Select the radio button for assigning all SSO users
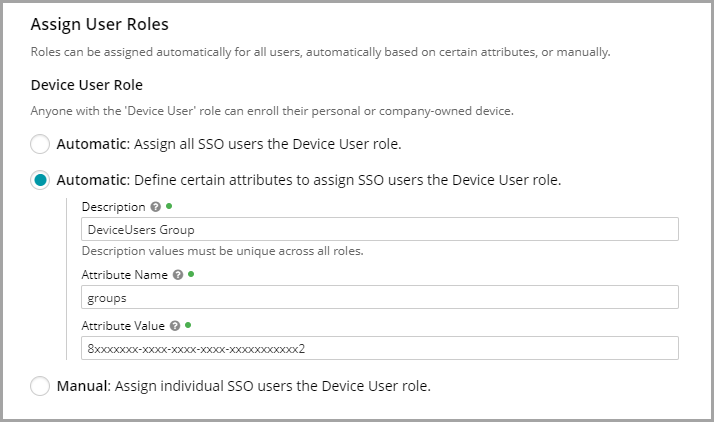Image resolution: width=714 pixels, height=422 pixels. (40, 144)
